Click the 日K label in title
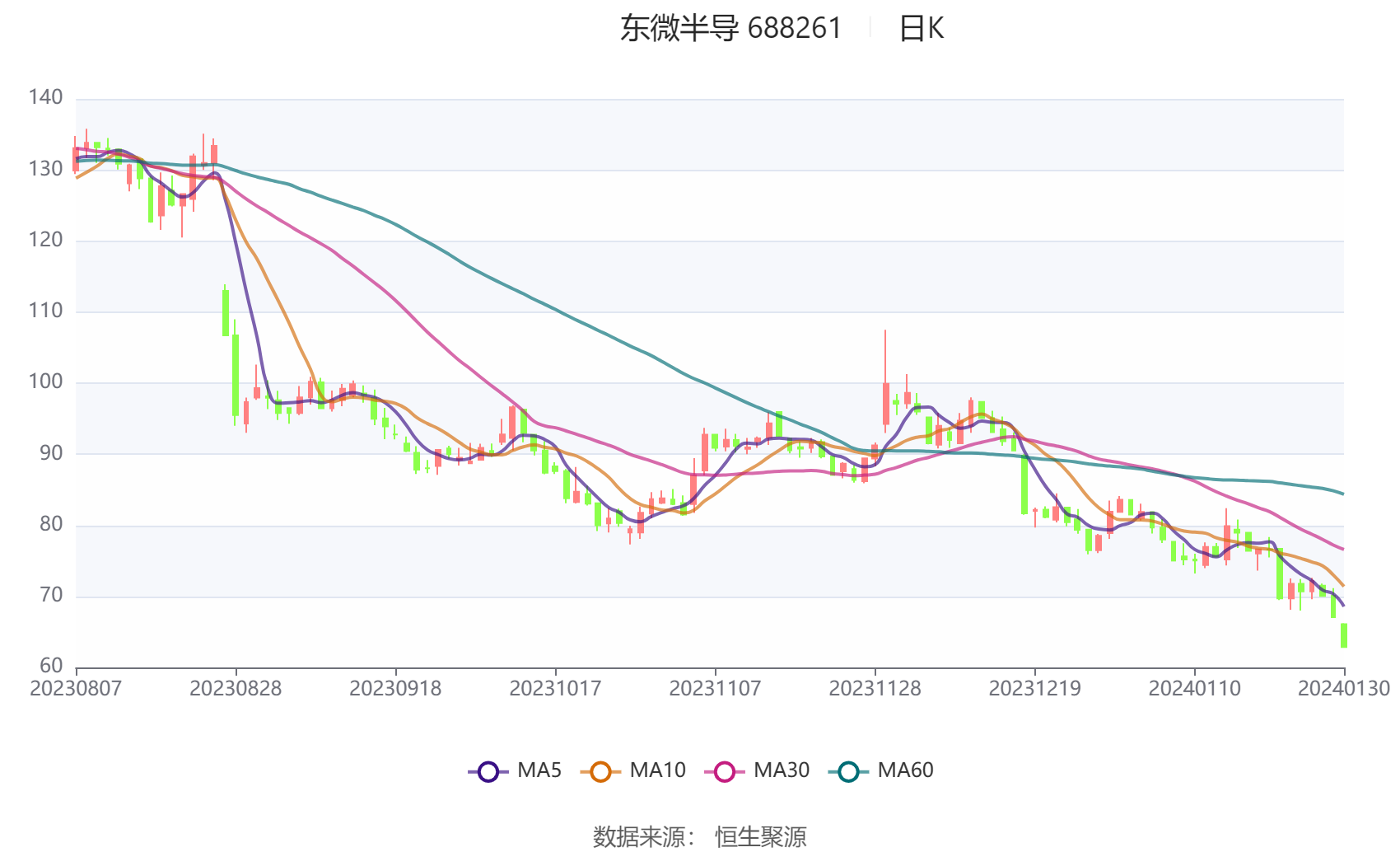 pos(921,28)
